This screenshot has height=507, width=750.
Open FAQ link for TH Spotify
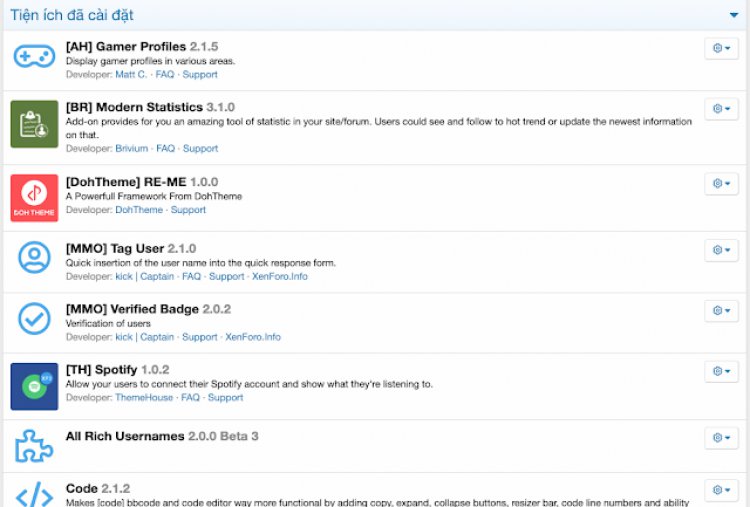[190, 398]
